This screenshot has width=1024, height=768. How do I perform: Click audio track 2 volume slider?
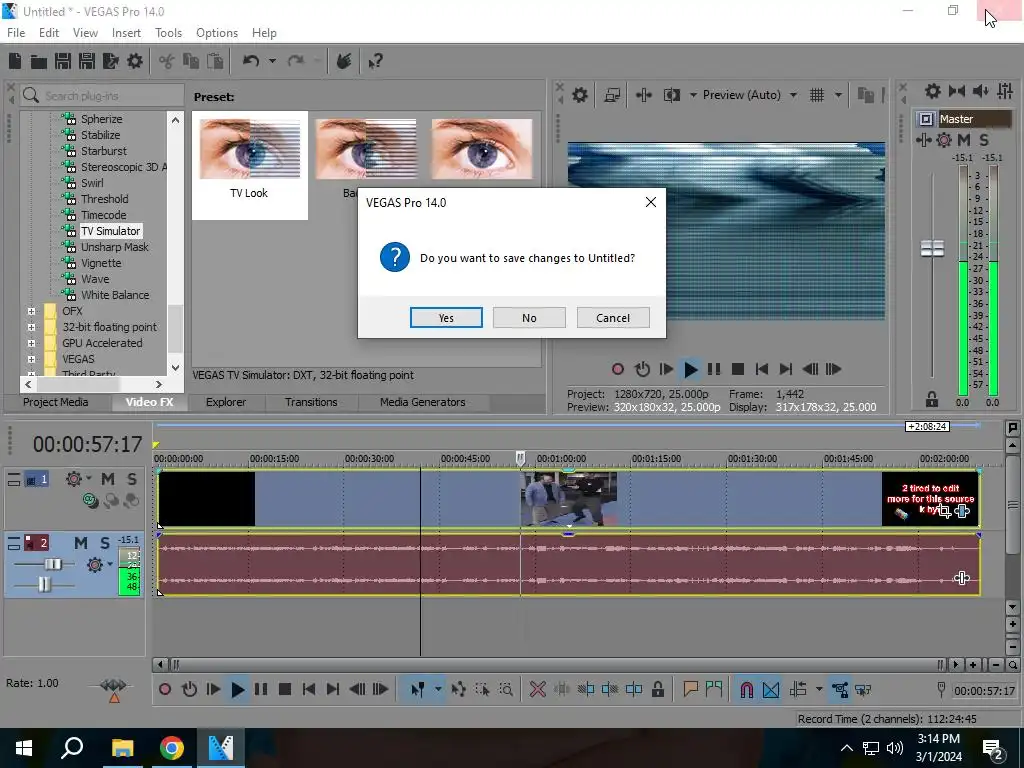pos(53,564)
